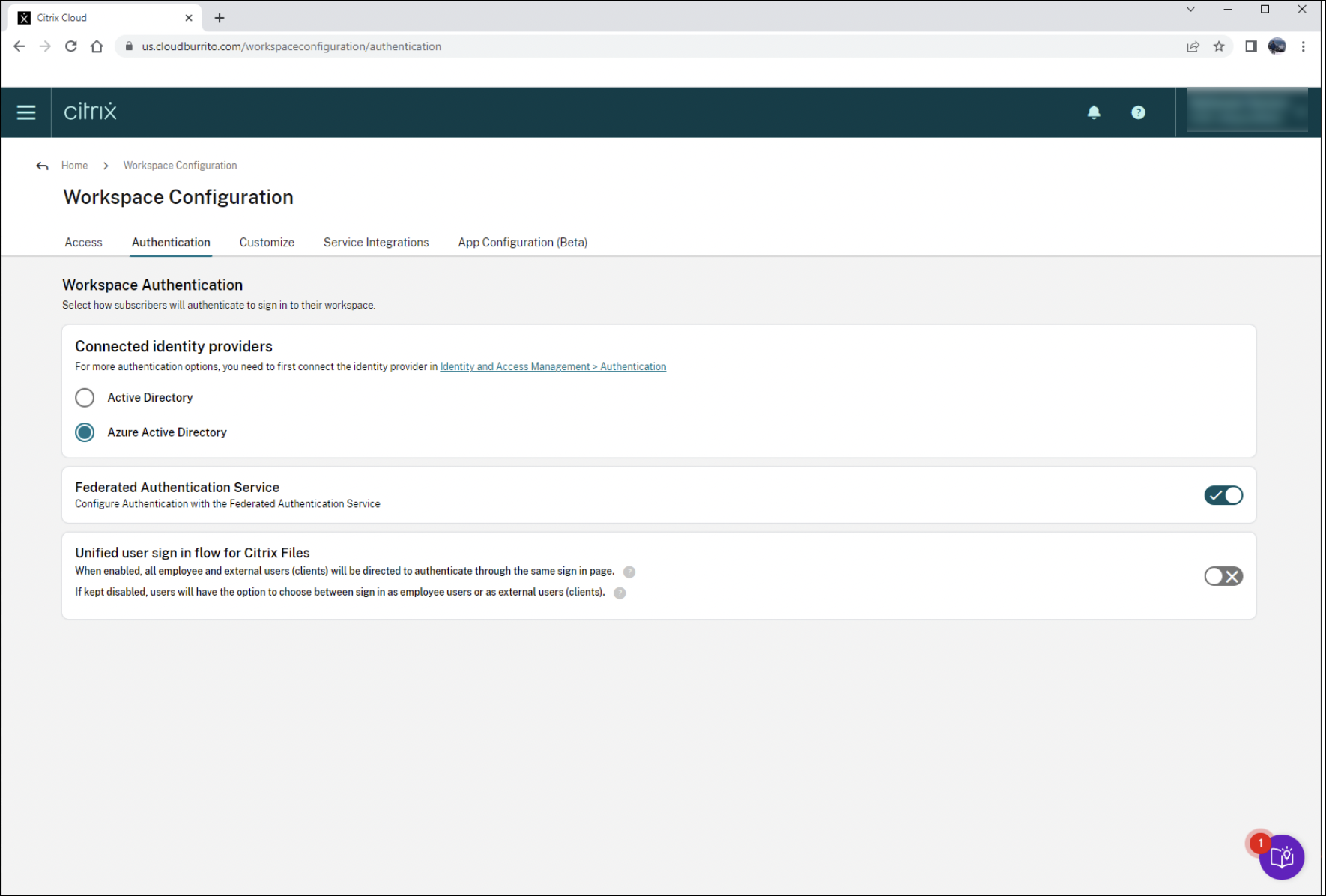Click the Citrix logo

(x=91, y=112)
